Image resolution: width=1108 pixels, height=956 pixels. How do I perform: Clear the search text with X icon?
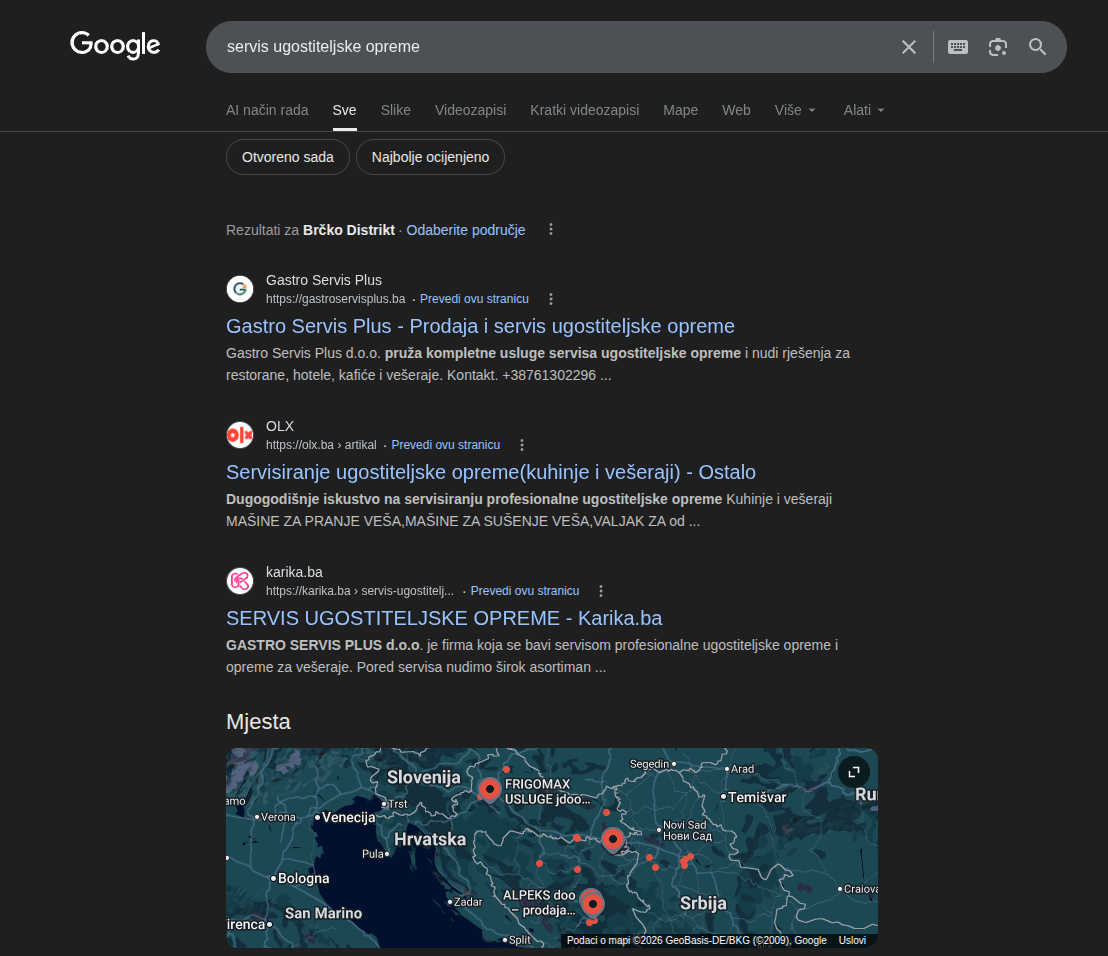(x=908, y=47)
